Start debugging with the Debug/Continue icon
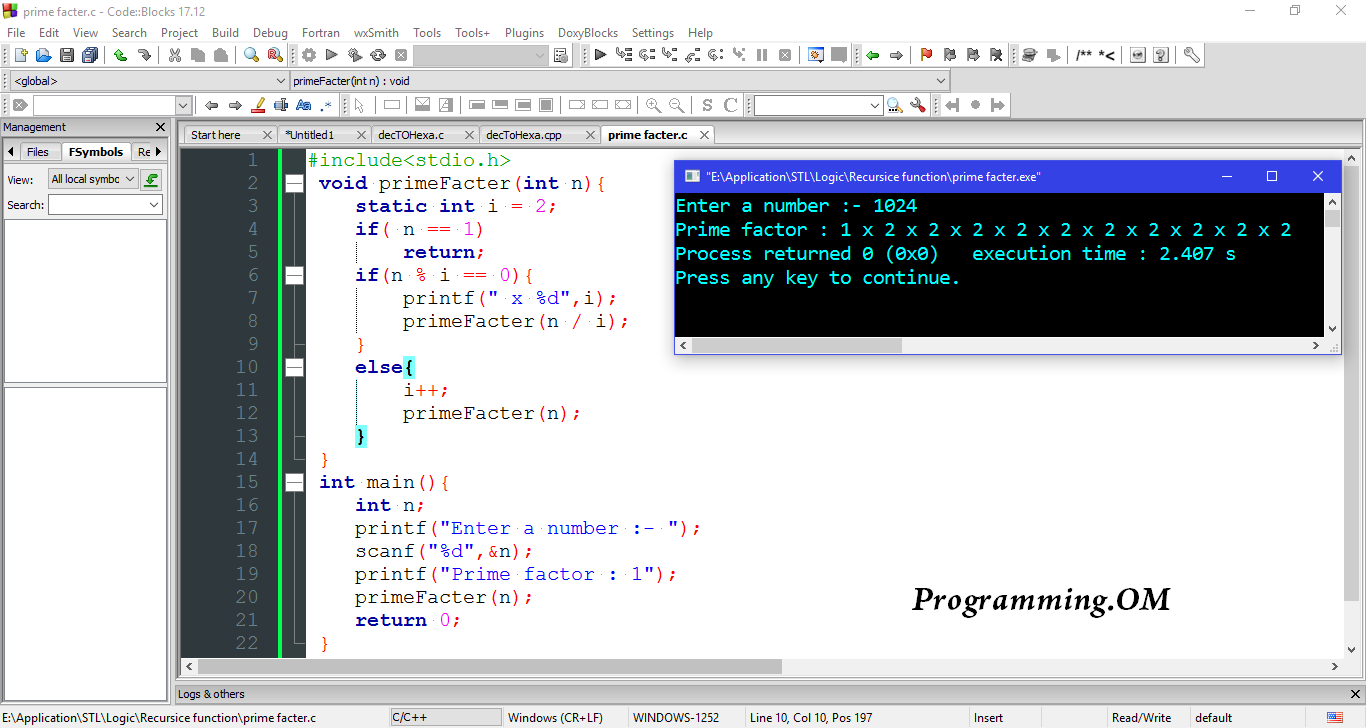 (601, 55)
